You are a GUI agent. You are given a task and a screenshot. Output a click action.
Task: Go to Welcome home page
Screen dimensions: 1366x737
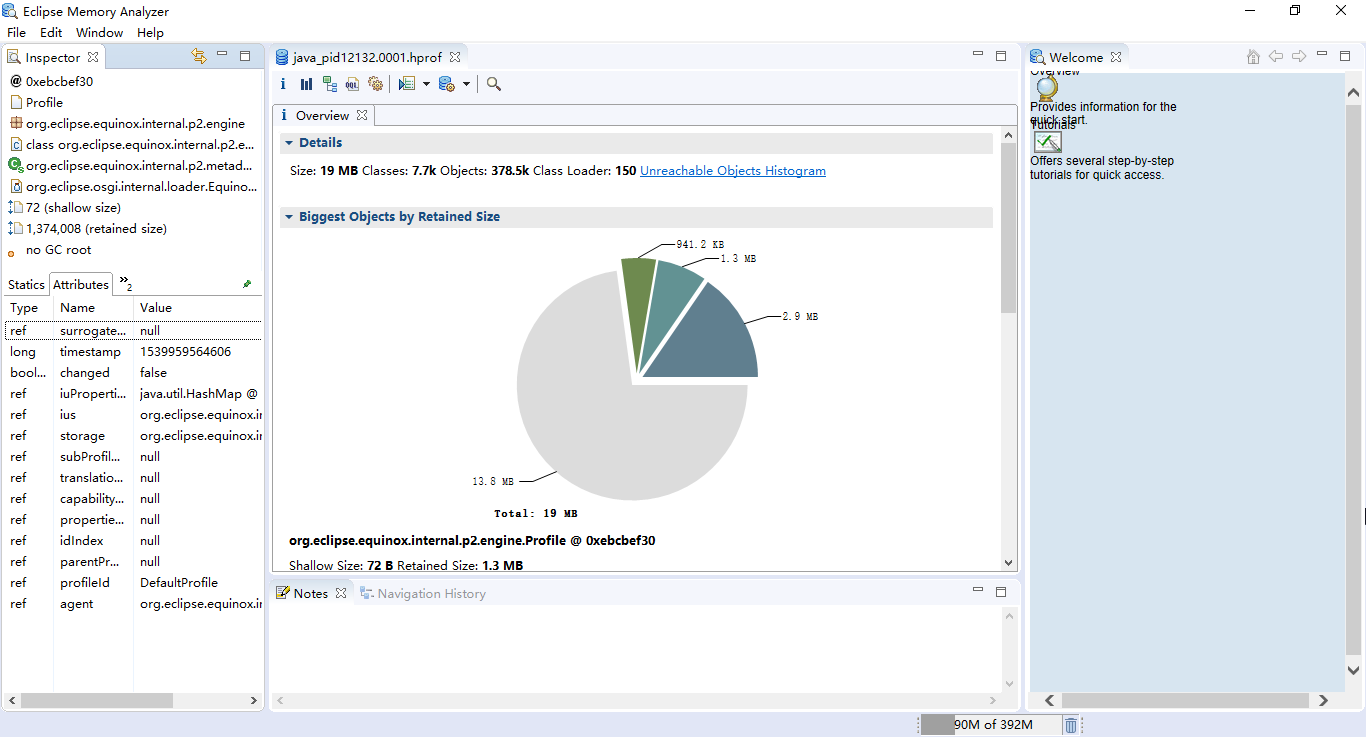(x=1253, y=57)
